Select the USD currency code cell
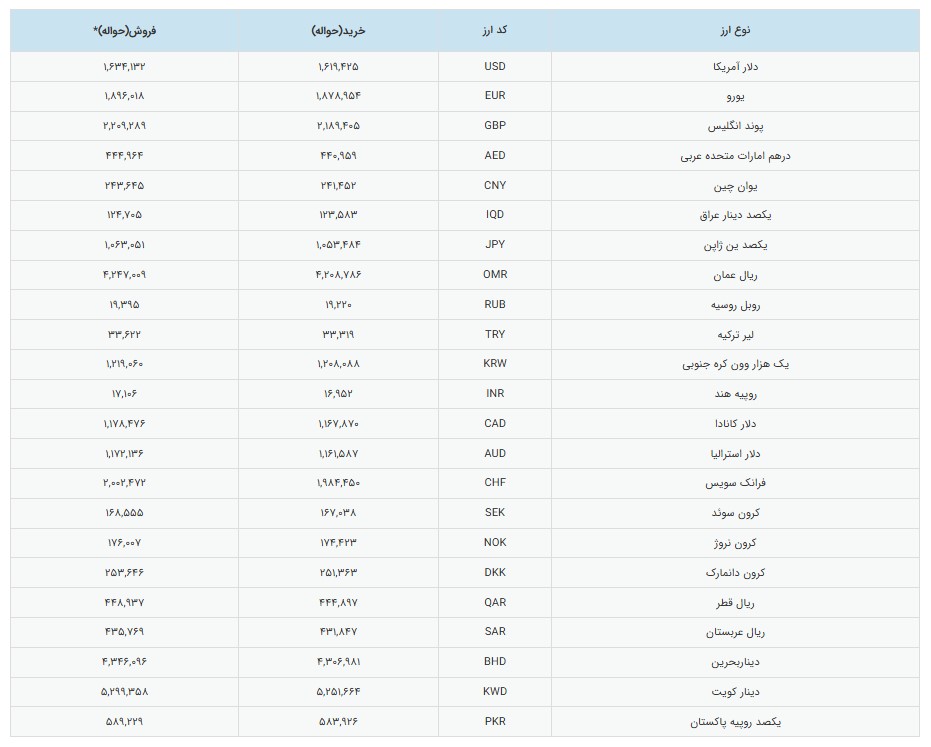931x747 pixels. tap(495, 67)
